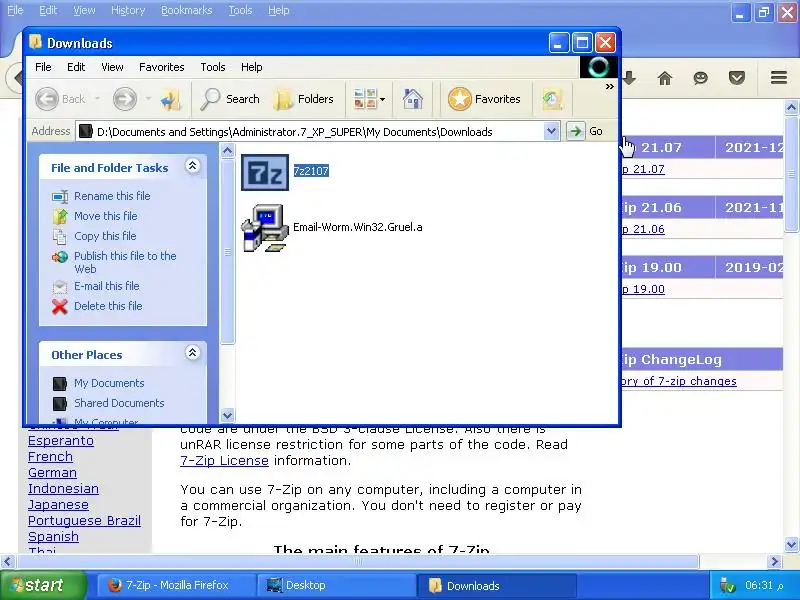800x600 pixels.
Task: Click Firefox chat smiley icon
Action: point(701,78)
